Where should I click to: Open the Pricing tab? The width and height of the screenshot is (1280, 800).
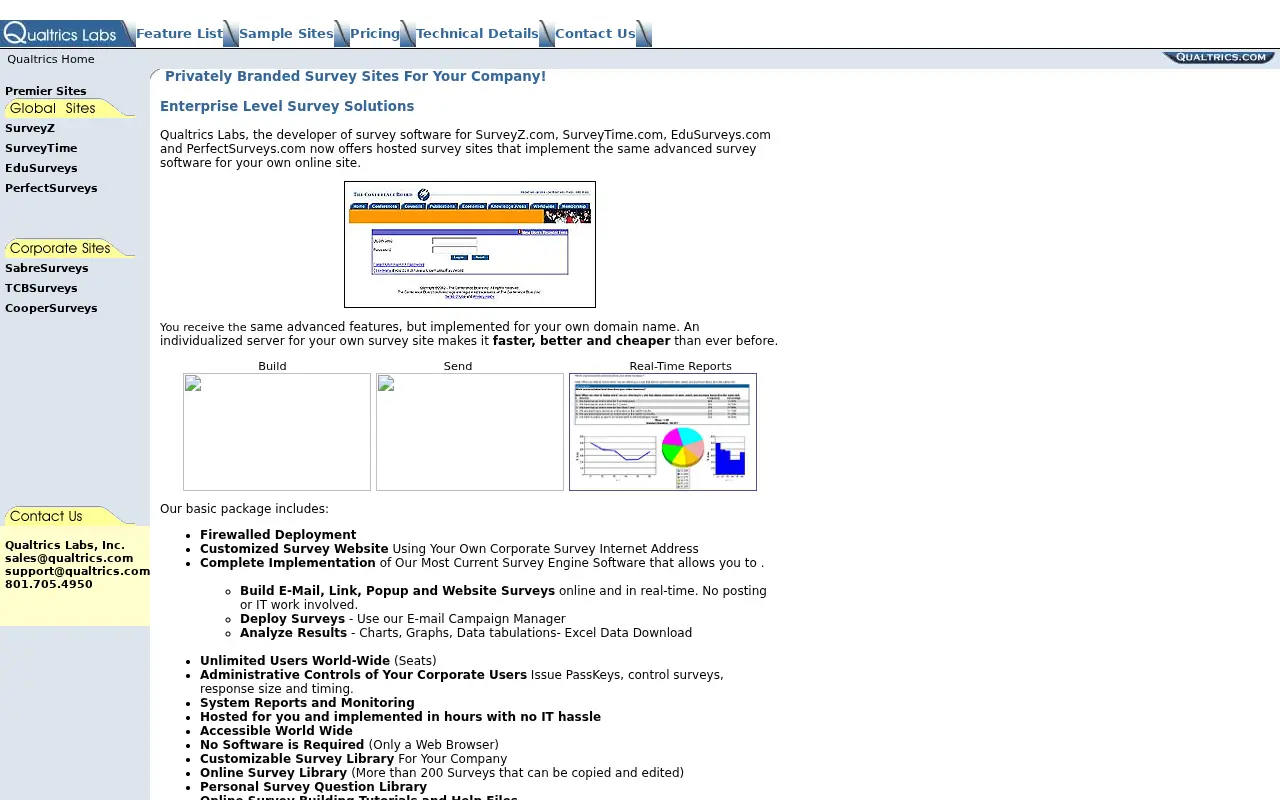tap(375, 33)
